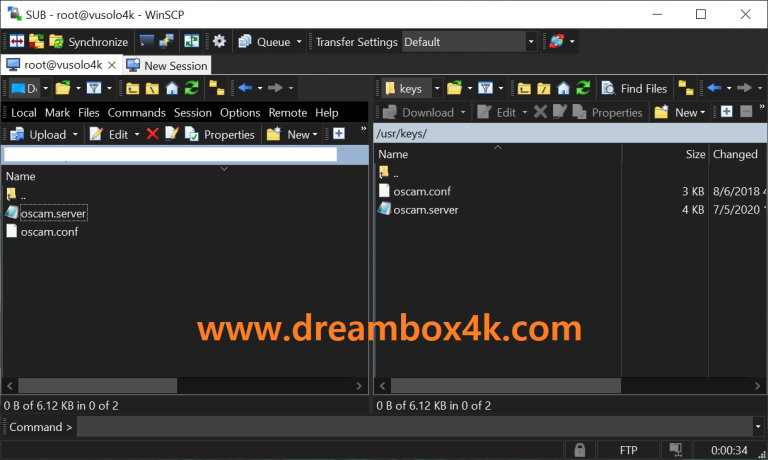Click the red X delete icon
This screenshot has height=460, width=768.
(152, 134)
